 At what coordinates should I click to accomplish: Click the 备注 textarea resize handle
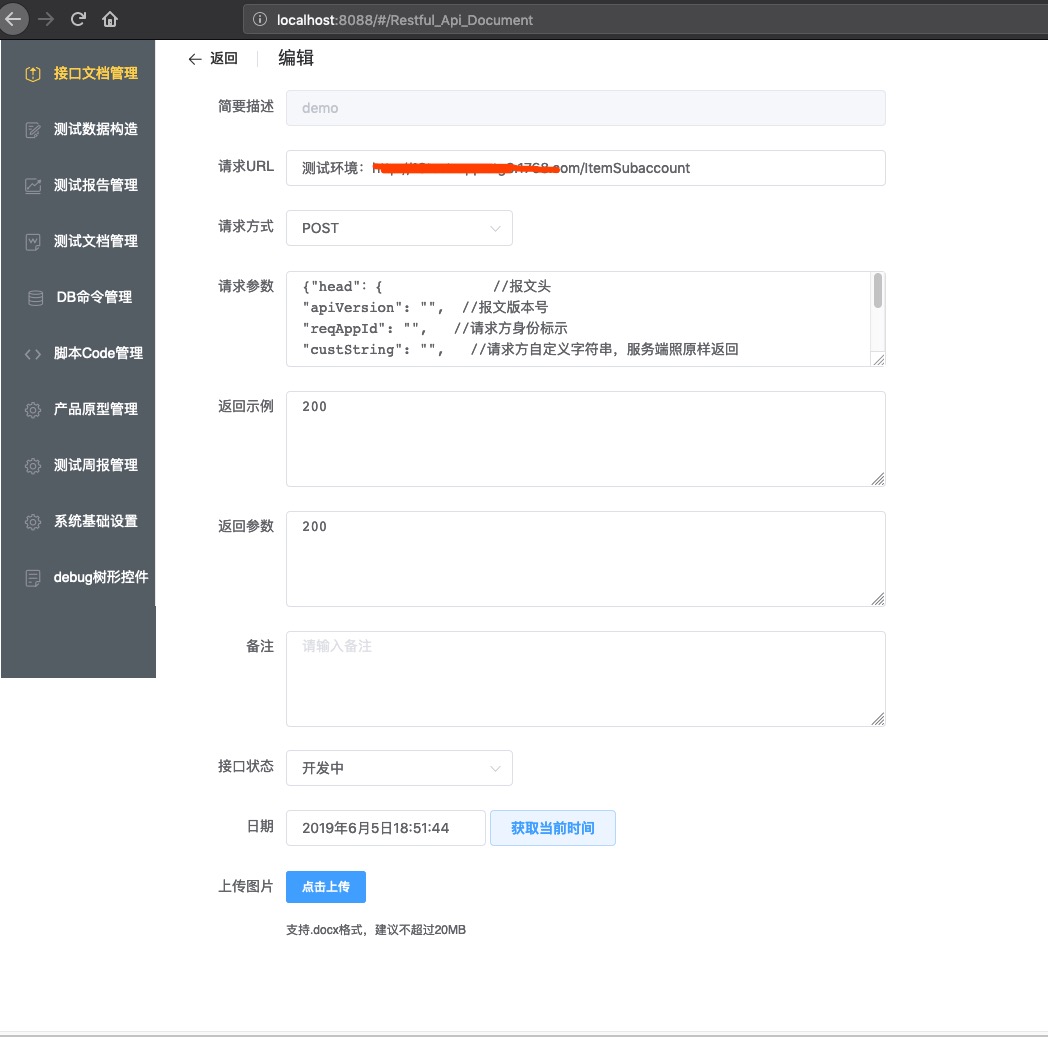coord(878,719)
